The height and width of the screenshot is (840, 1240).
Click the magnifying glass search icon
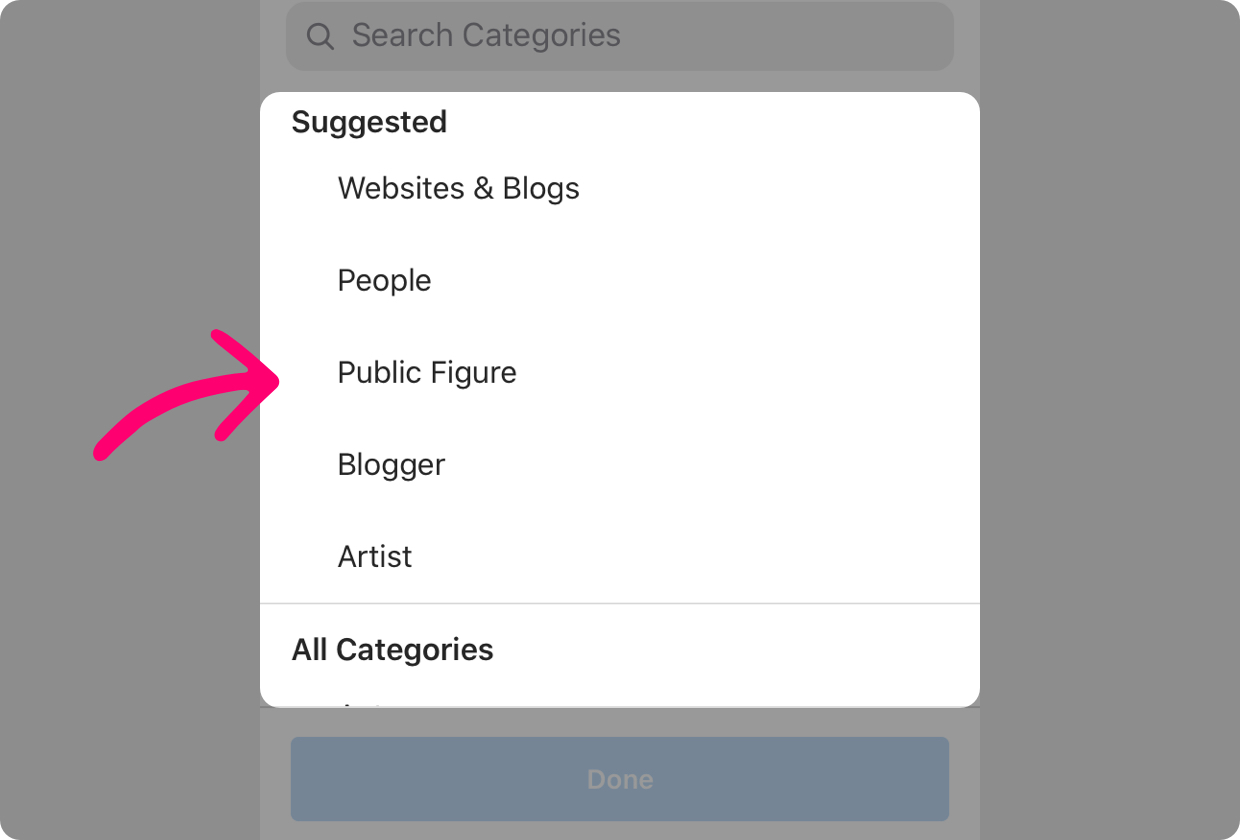tap(320, 36)
